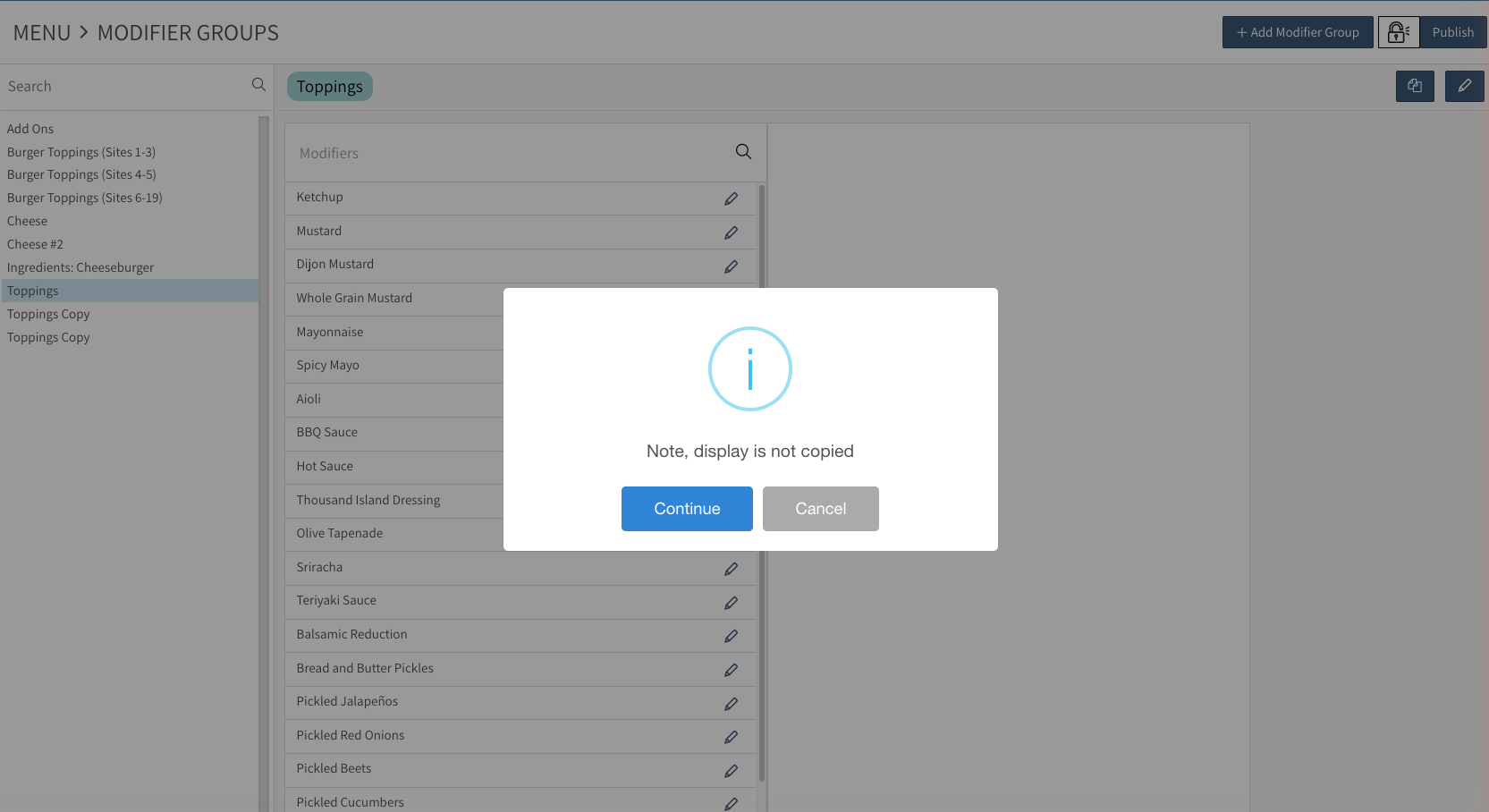Edit the Mustard modifier with its pencil
Screen dimensions: 1489x812
[x=732, y=233]
